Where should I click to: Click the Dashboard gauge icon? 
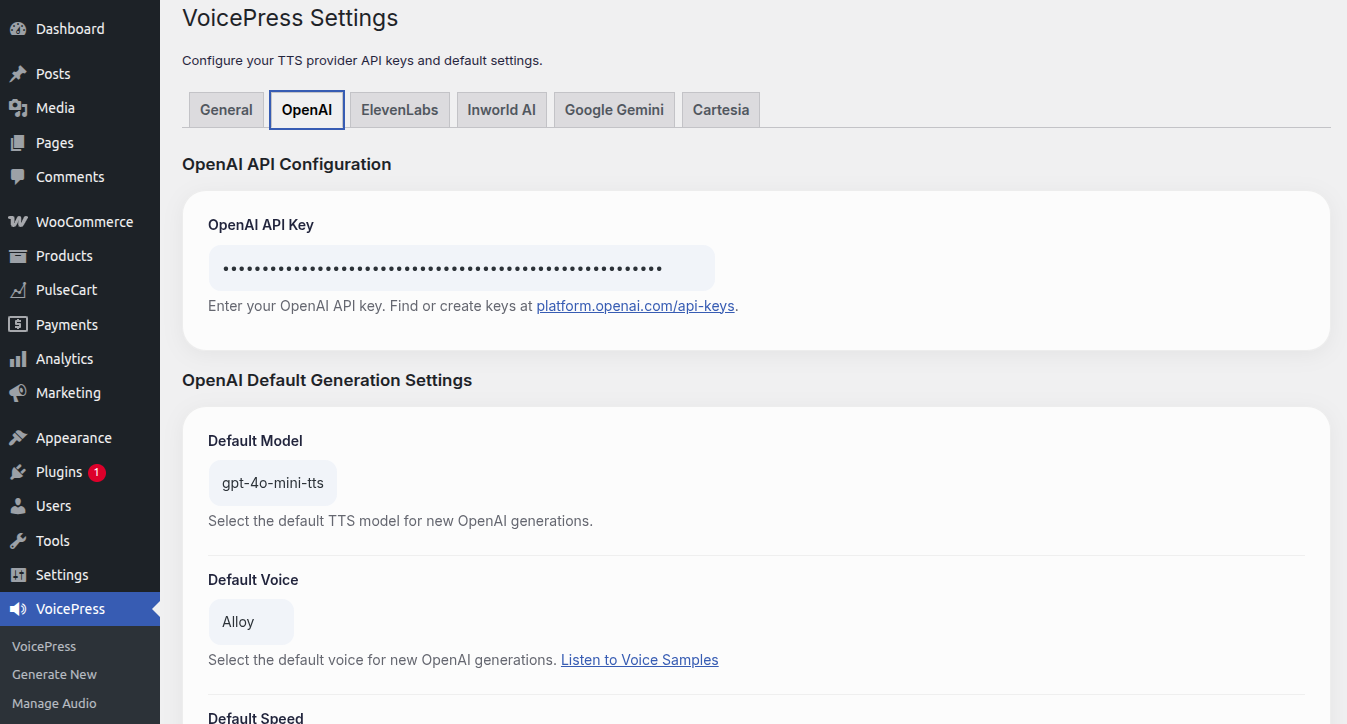point(18,29)
